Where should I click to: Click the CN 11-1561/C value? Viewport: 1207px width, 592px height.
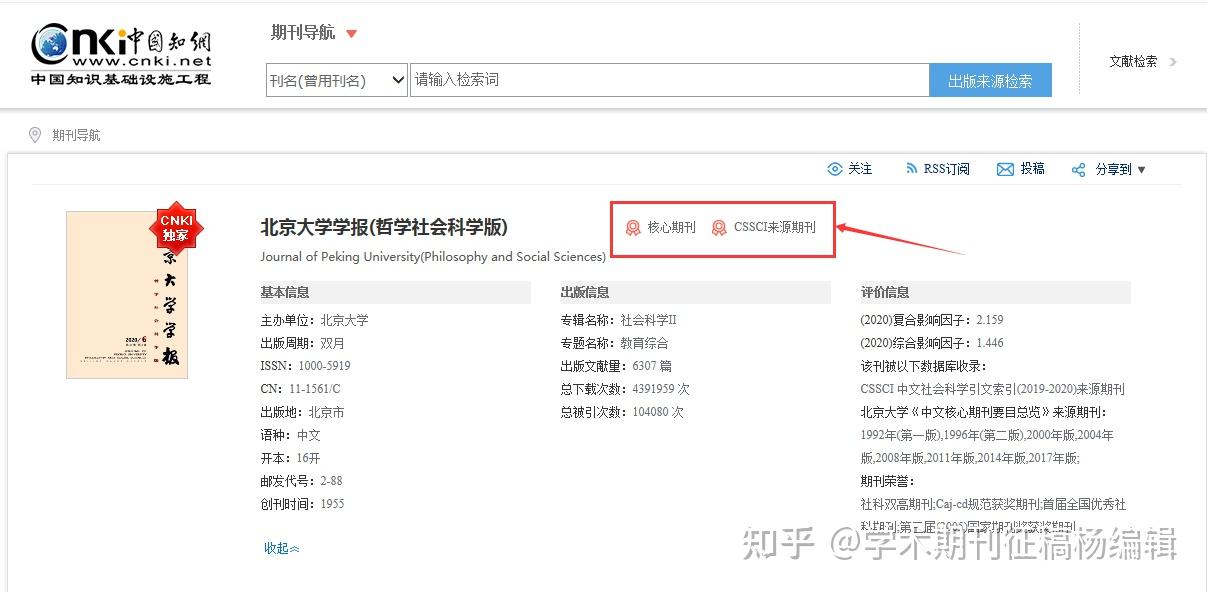[314, 389]
